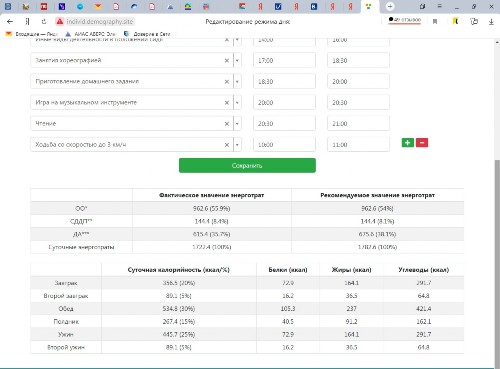500x369 pixels.
Task: Click Рекомендуемое значение энерготрат column header
Action: tap(377, 195)
